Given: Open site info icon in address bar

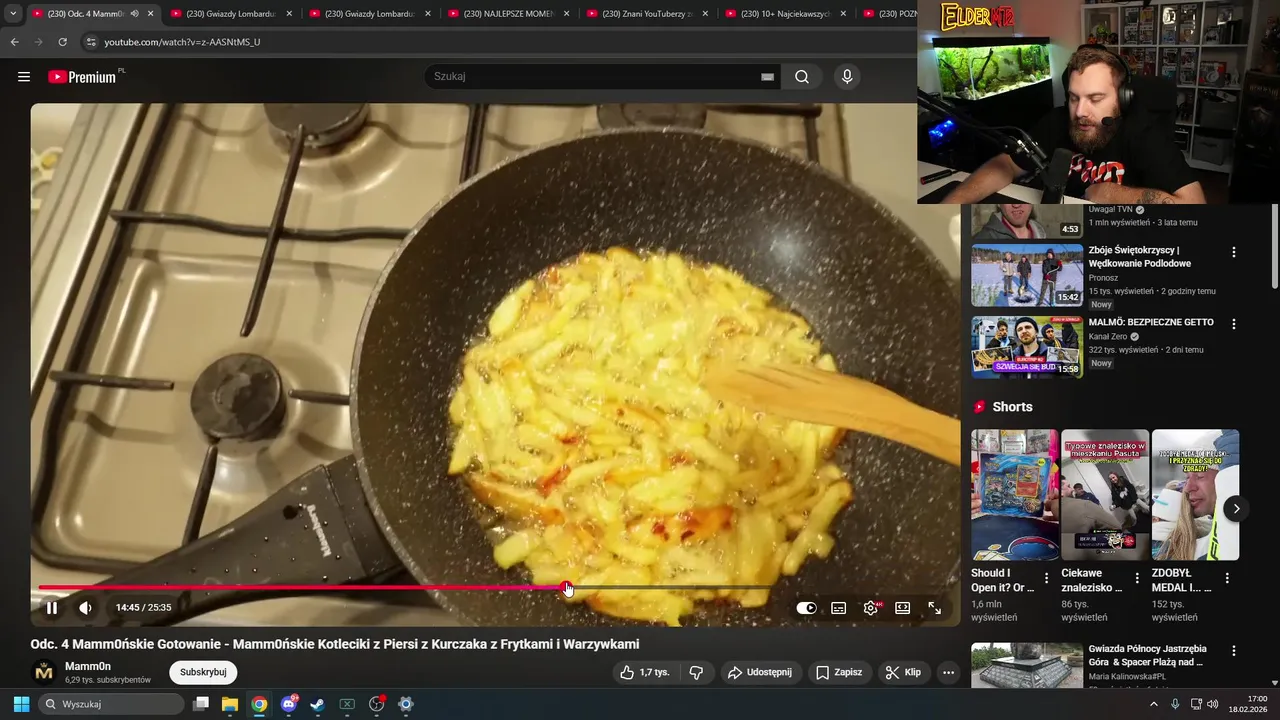Looking at the screenshot, I should [x=91, y=42].
